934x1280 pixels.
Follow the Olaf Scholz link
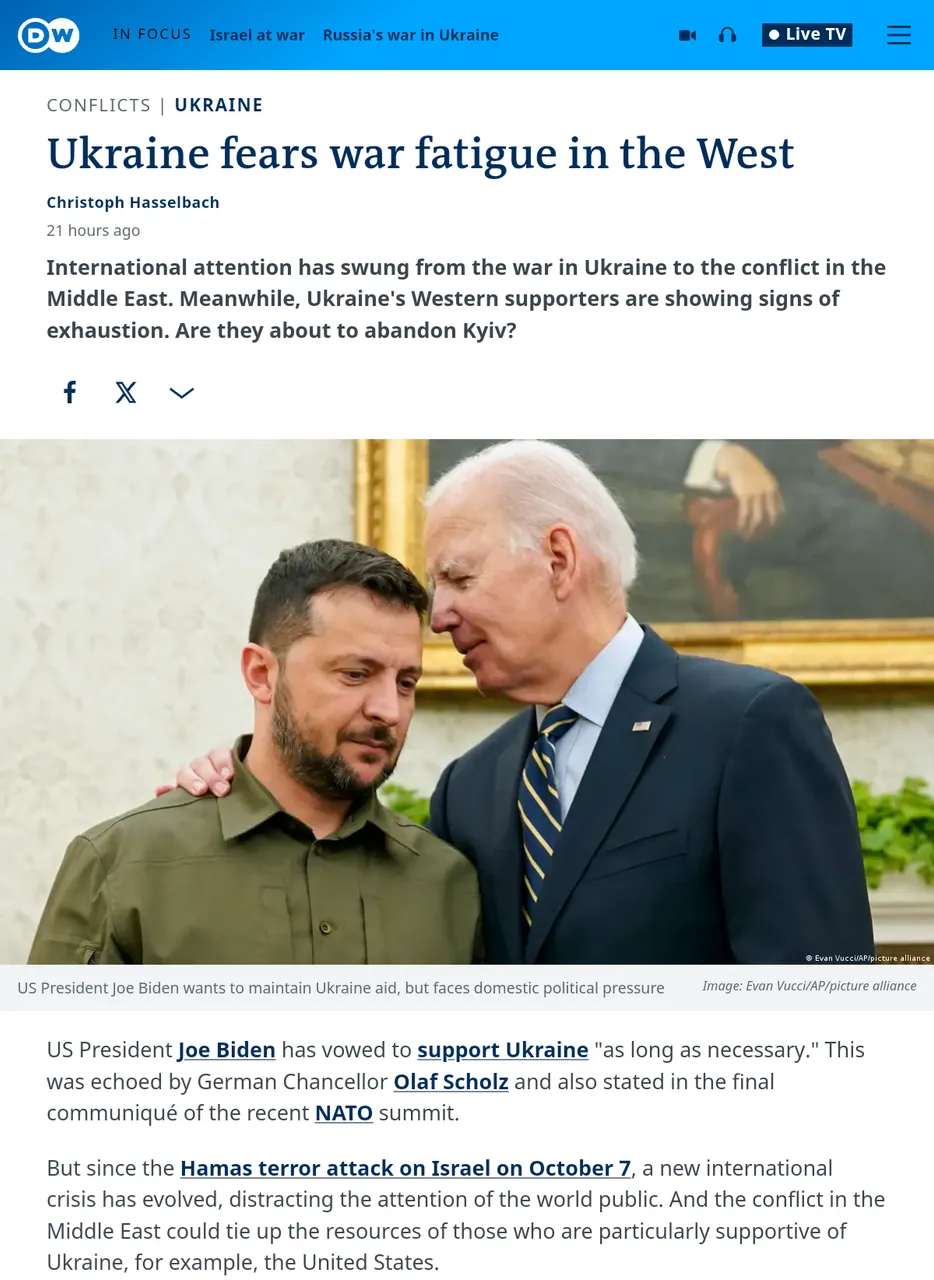(x=451, y=1082)
